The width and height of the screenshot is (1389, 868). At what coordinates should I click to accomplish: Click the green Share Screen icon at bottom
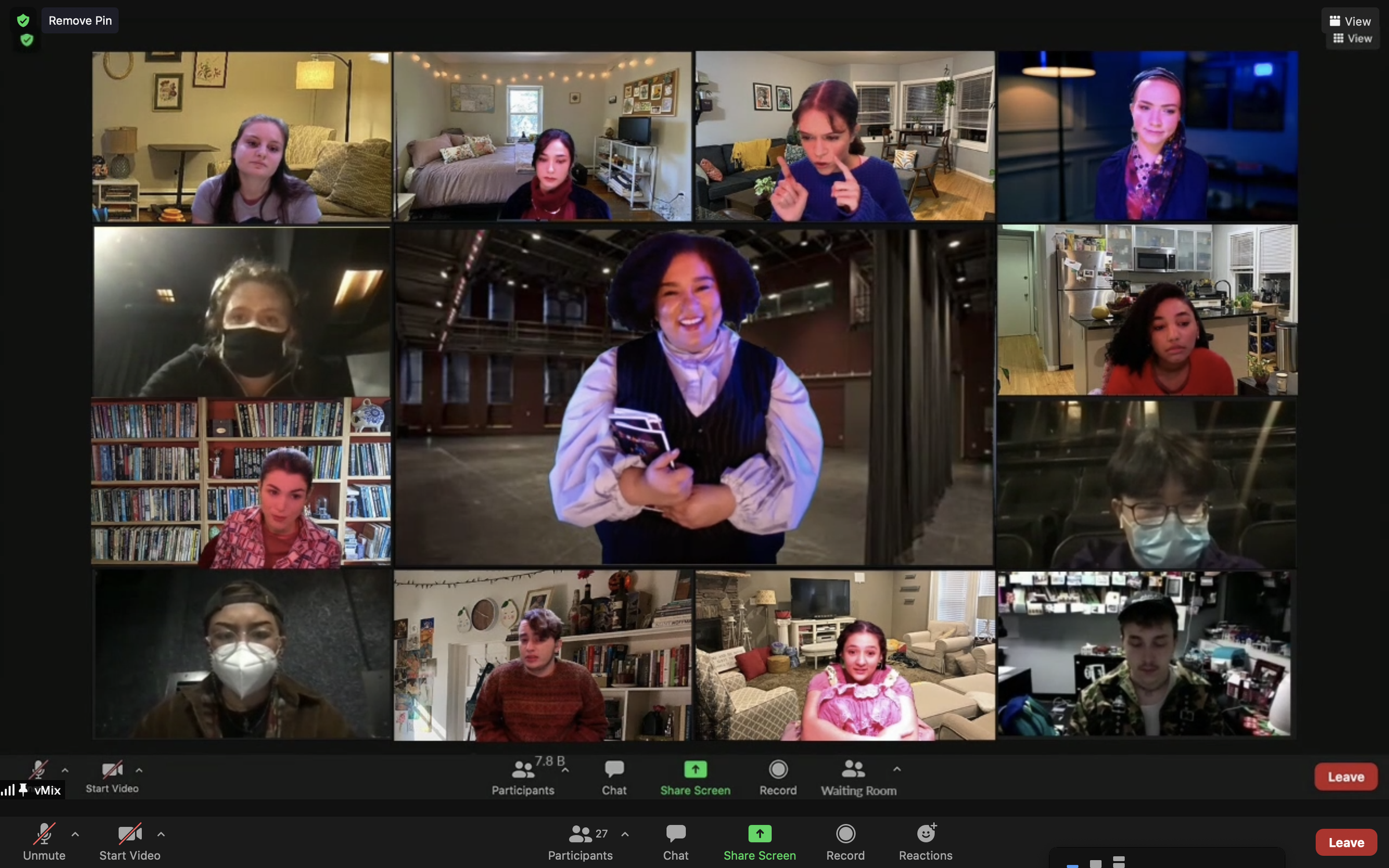coord(760,834)
